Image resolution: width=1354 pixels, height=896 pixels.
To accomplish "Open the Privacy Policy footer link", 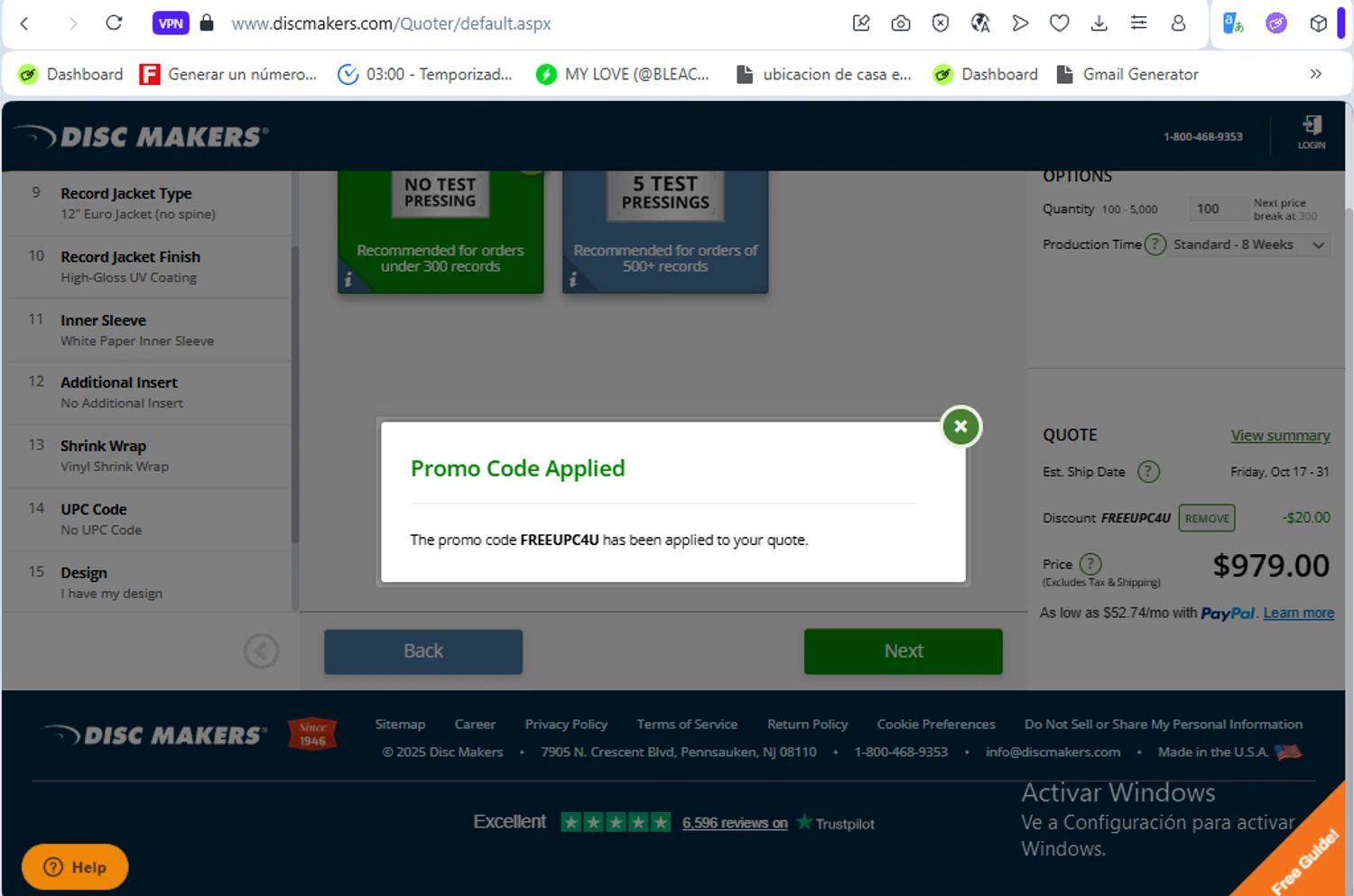I will point(566,725).
